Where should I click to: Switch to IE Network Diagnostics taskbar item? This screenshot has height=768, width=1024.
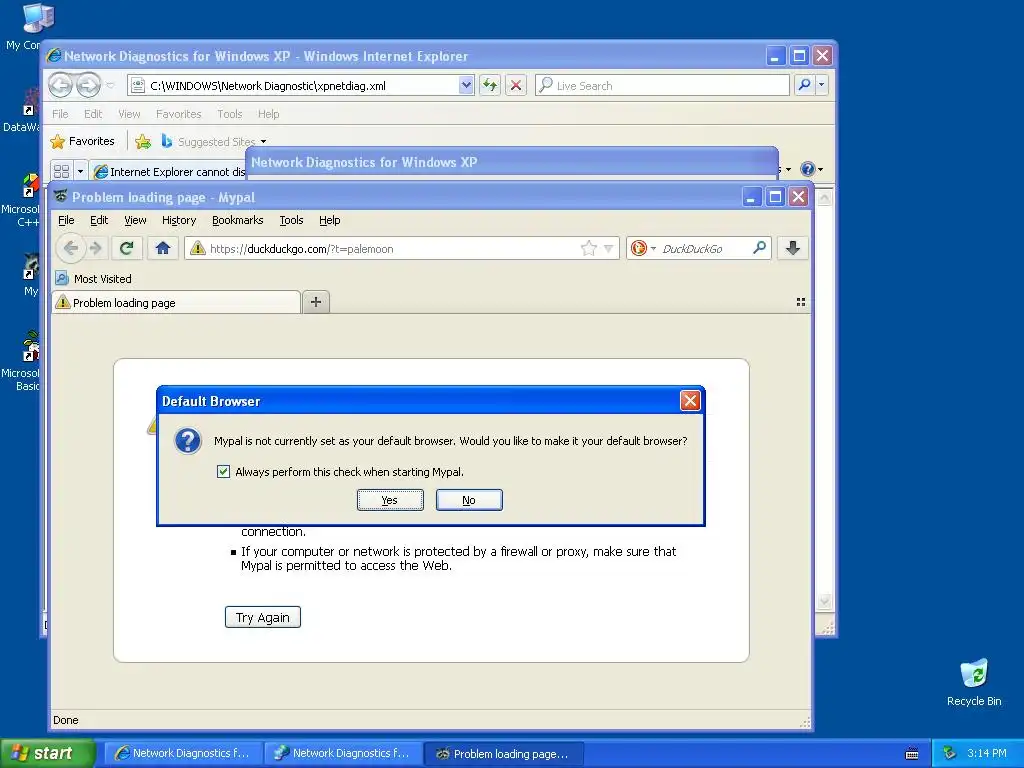184,753
